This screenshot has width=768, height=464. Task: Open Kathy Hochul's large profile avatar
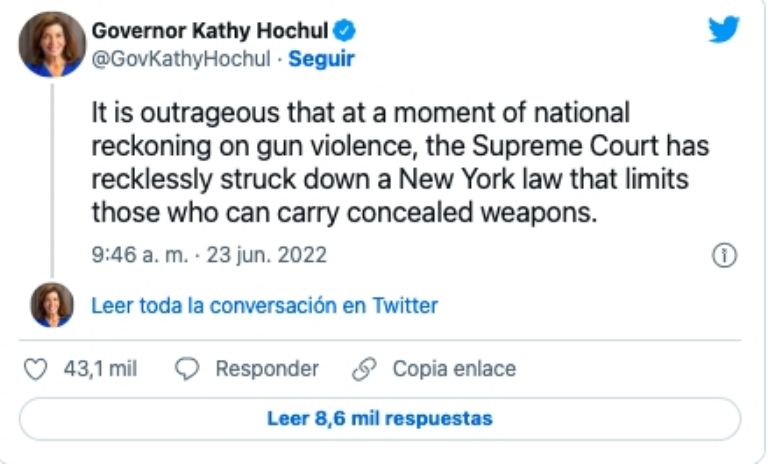51,45
